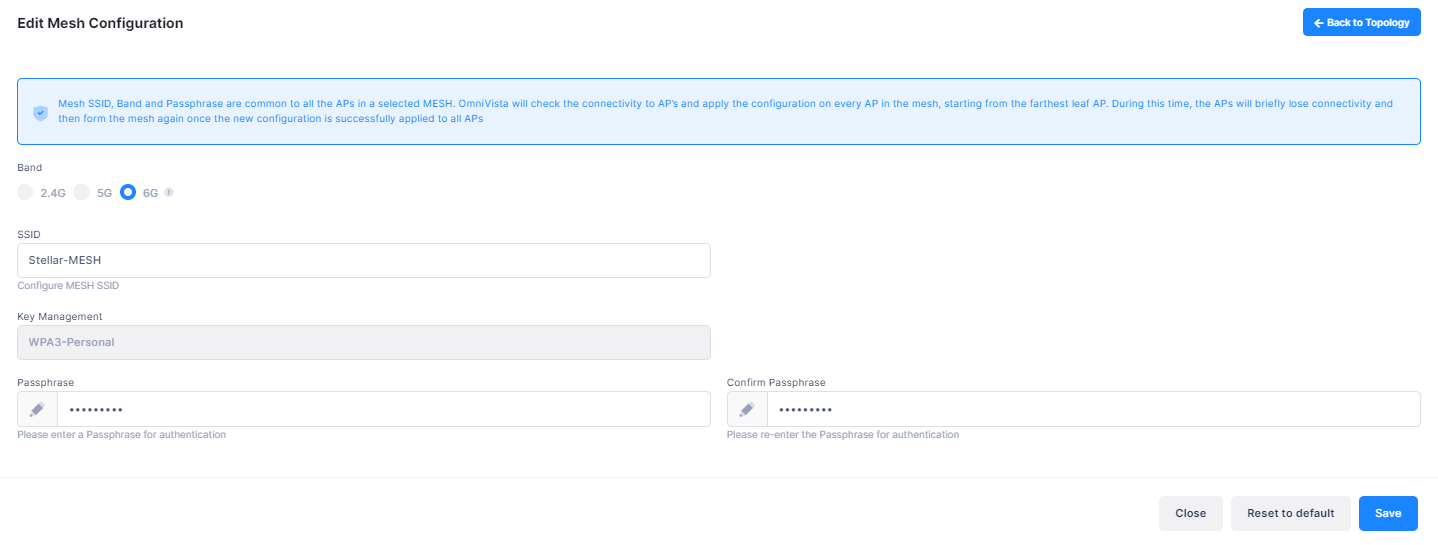This screenshot has height=545, width=1438.
Task: Focus the Confirm Passphrase input field
Action: coord(1092,409)
